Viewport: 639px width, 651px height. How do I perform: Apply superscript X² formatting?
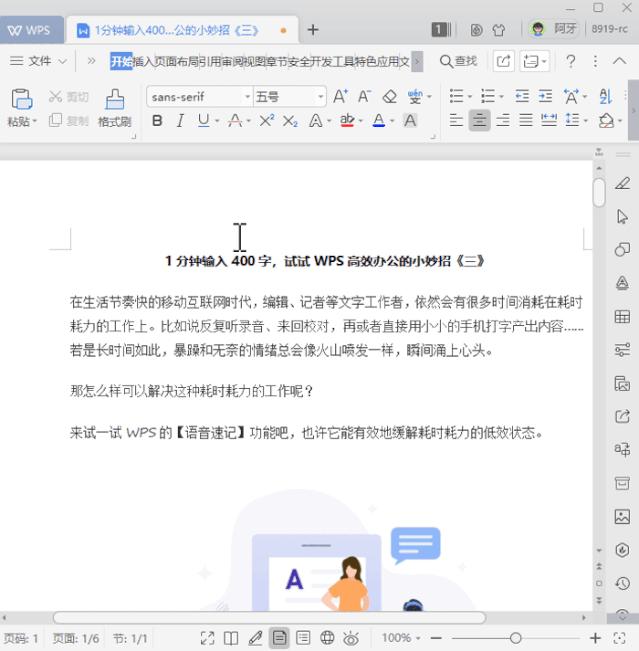267,121
